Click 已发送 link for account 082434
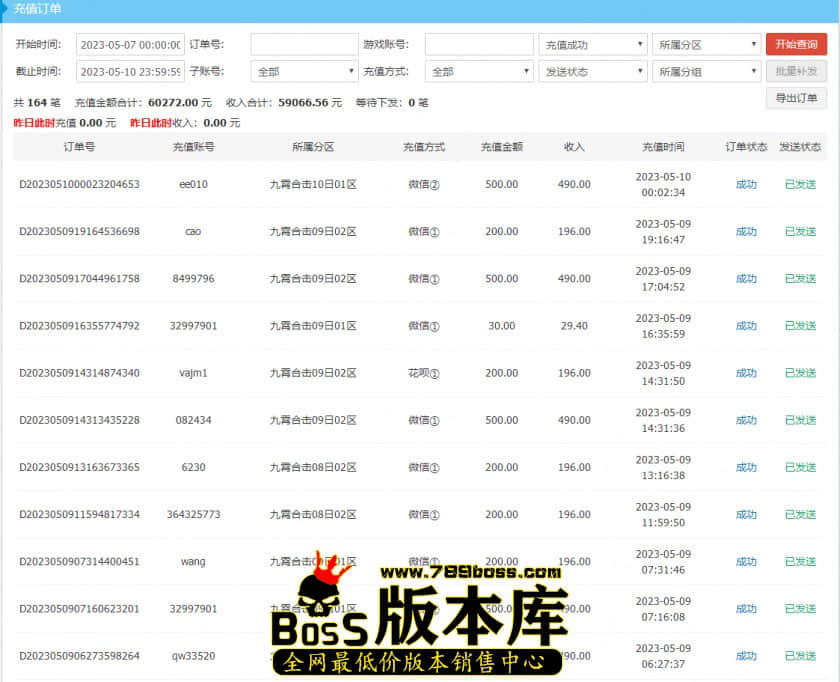The image size is (840, 682). (x=800, y=420)
